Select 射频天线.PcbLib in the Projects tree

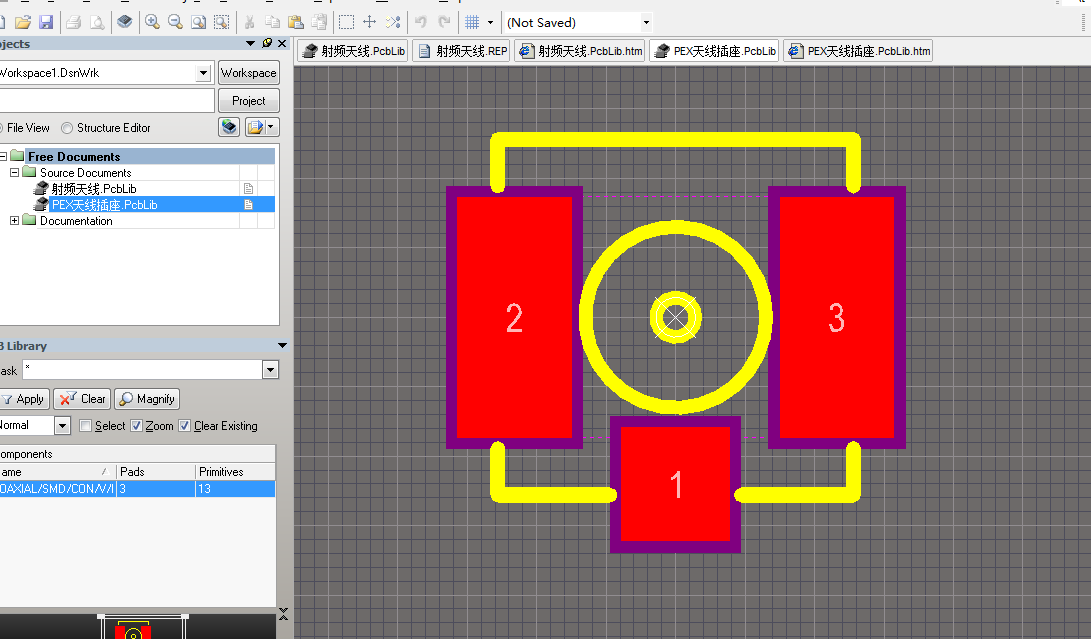(x=94, y=189)
